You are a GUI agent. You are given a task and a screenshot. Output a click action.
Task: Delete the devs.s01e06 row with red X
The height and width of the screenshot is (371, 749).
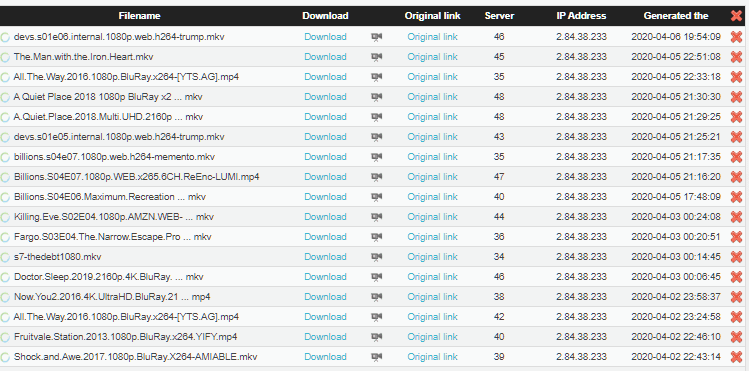pyautogui.click(x=736, y=37)
